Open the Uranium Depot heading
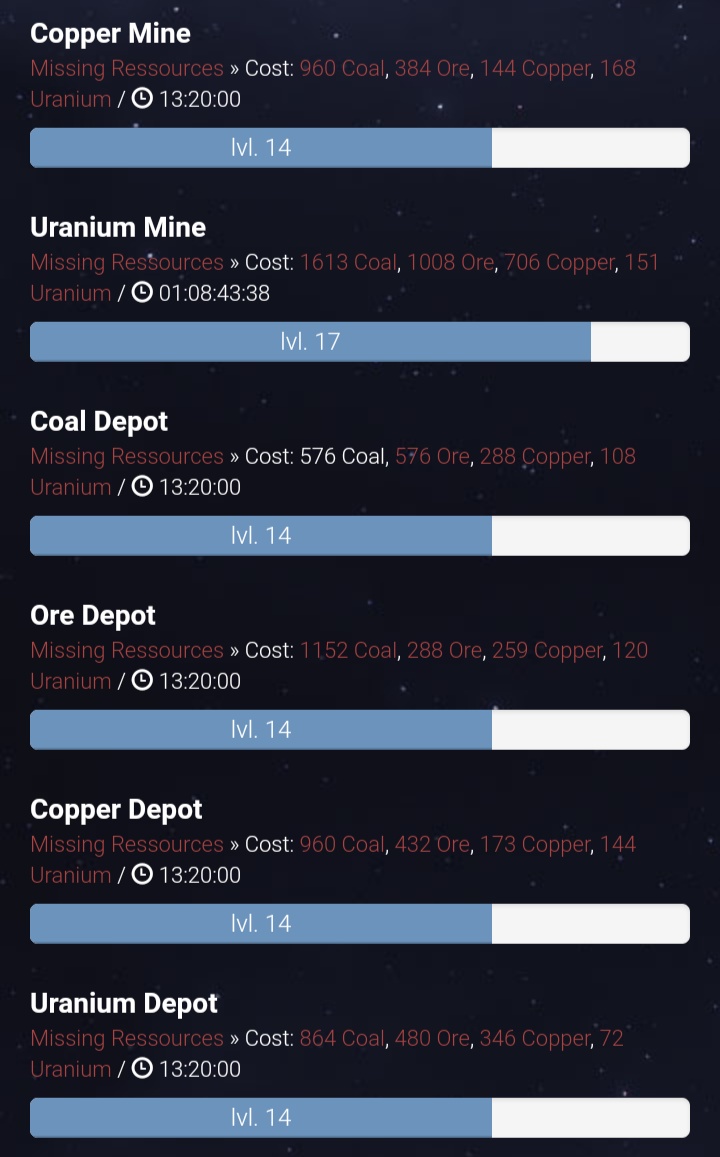Image resolution: width=720 pixels, height=1157 pixels. point(124,1004)
